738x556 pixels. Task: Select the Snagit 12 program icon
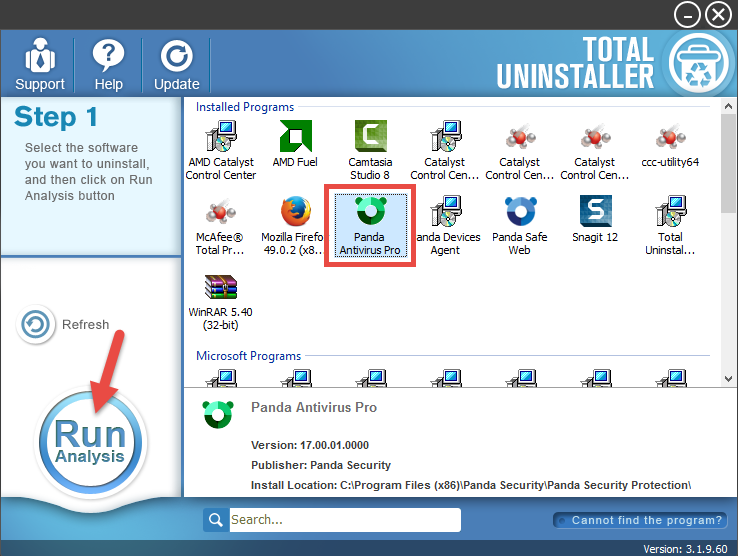click(595, 213)
